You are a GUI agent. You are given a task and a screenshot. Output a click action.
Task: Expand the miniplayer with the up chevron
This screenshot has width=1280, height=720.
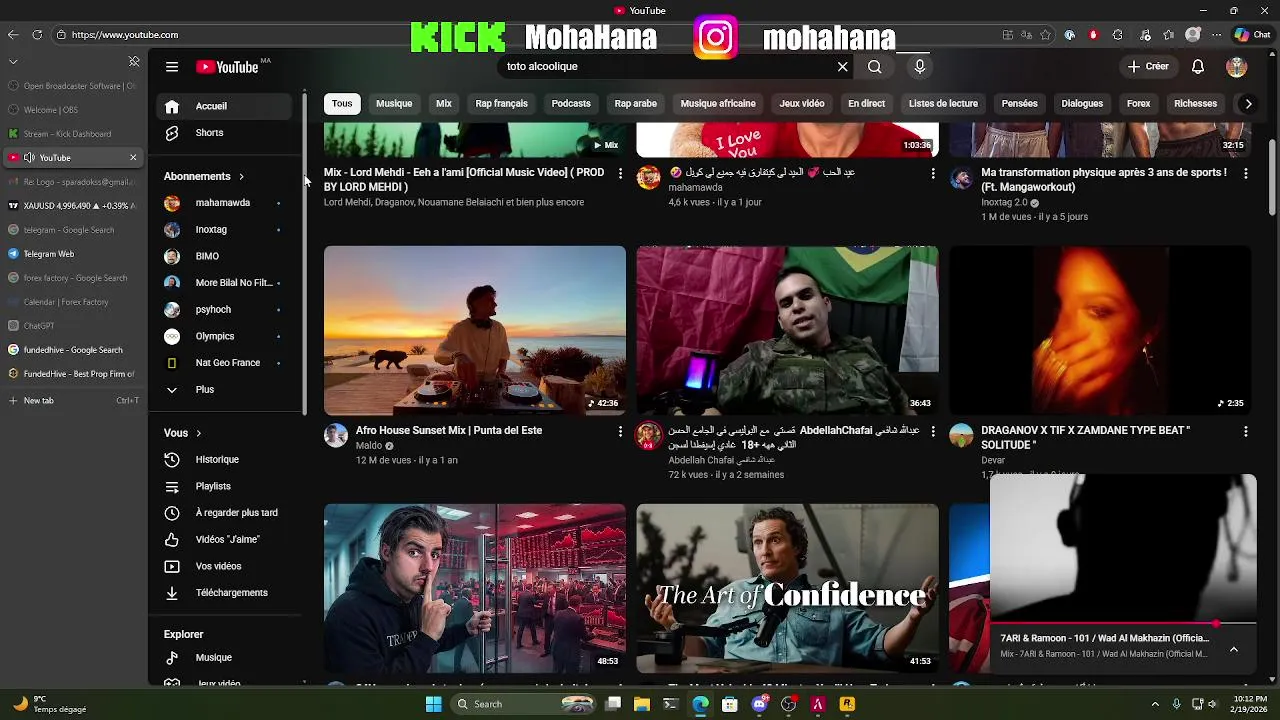pos(1233,649)
